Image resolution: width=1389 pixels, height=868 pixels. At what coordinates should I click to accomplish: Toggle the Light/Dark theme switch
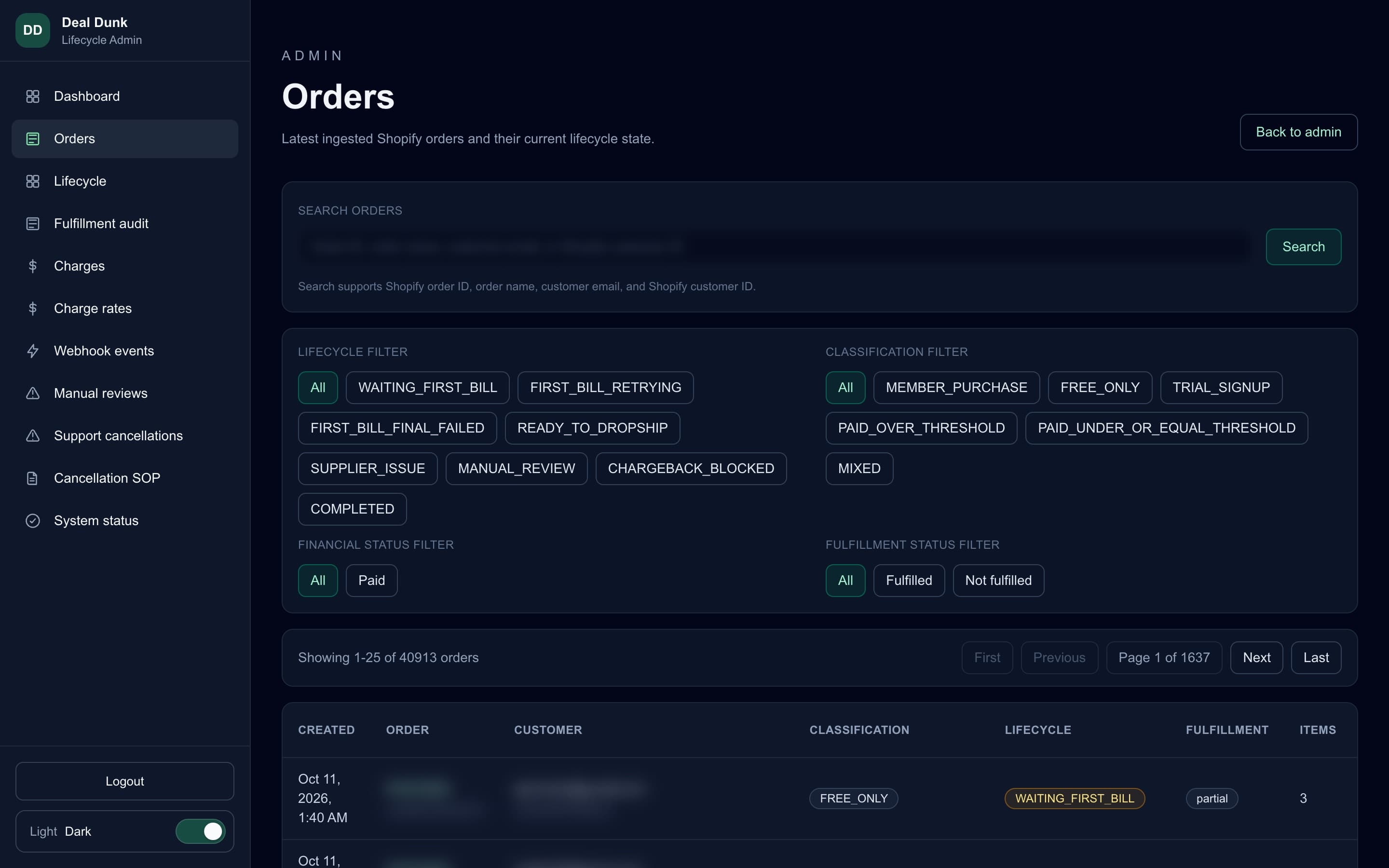(x=200, y=831)
